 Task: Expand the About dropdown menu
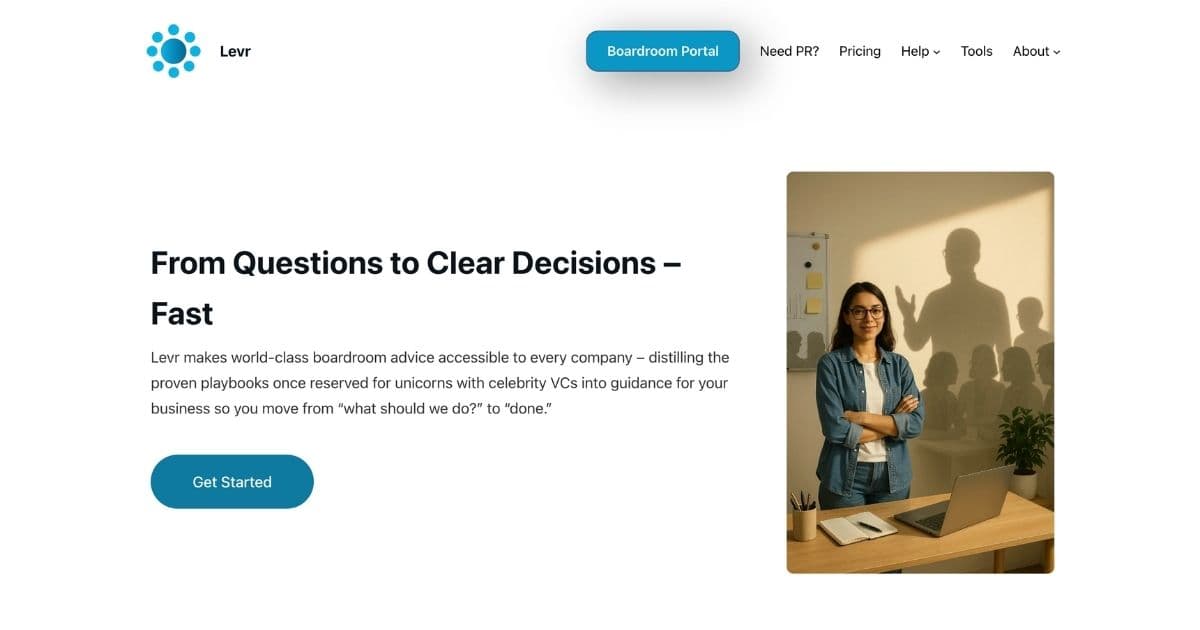point(1037,51)
